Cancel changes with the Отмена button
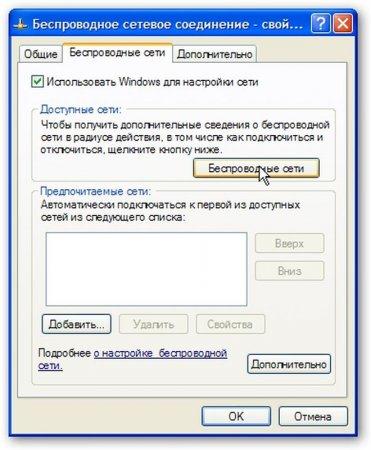The width and height of the screenshot is (371, 450). coord(313,416)
